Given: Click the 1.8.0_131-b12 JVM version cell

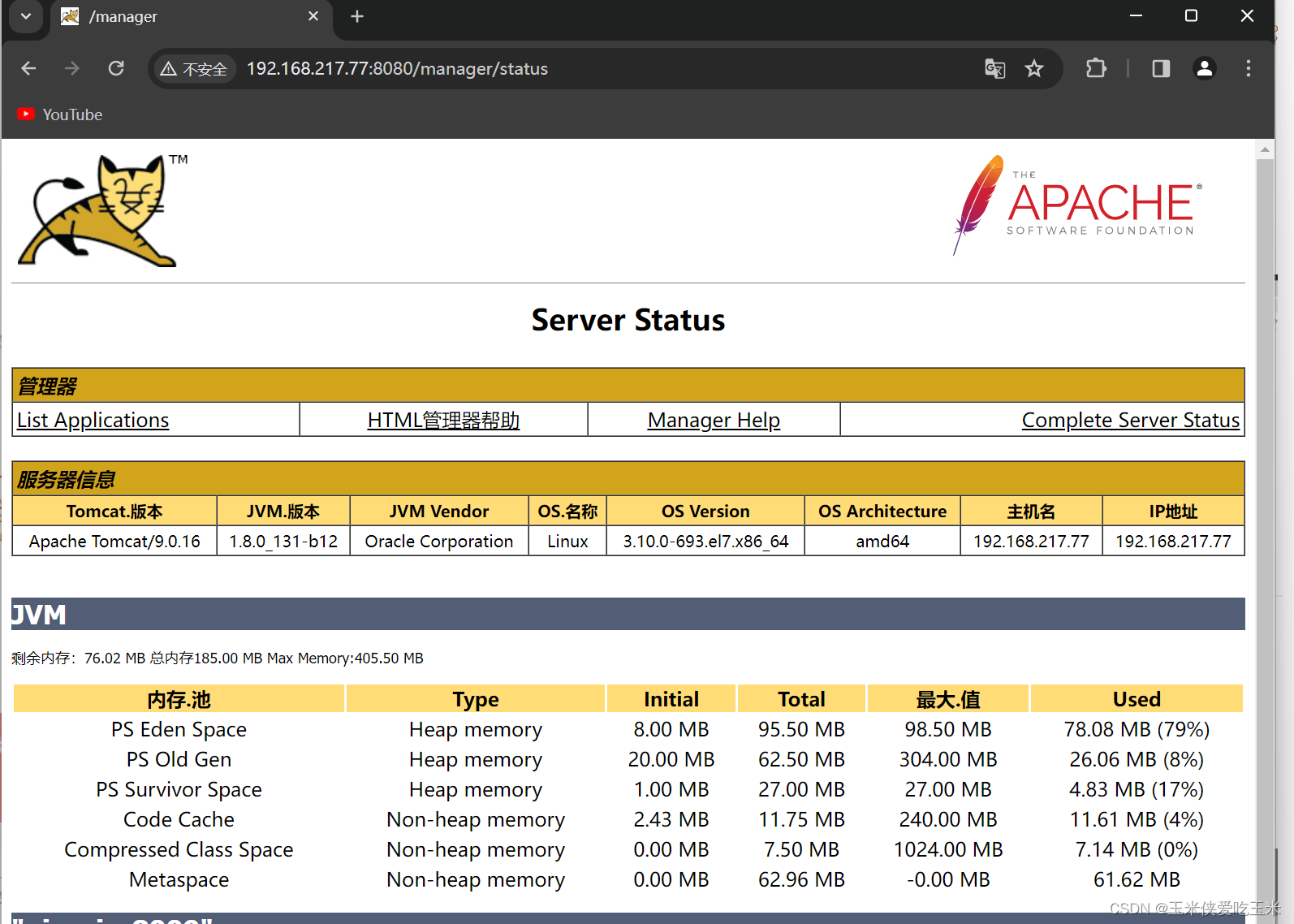Looking at the screenshot, I should [283, 542].
